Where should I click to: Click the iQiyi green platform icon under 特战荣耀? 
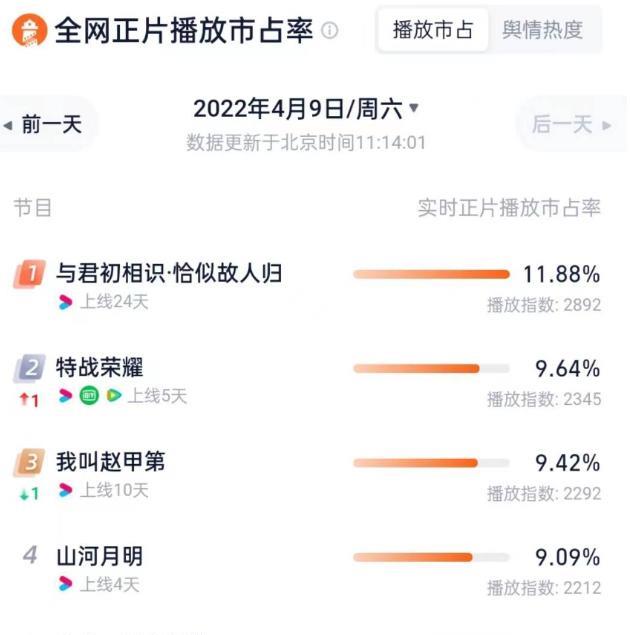click(89, 396)
